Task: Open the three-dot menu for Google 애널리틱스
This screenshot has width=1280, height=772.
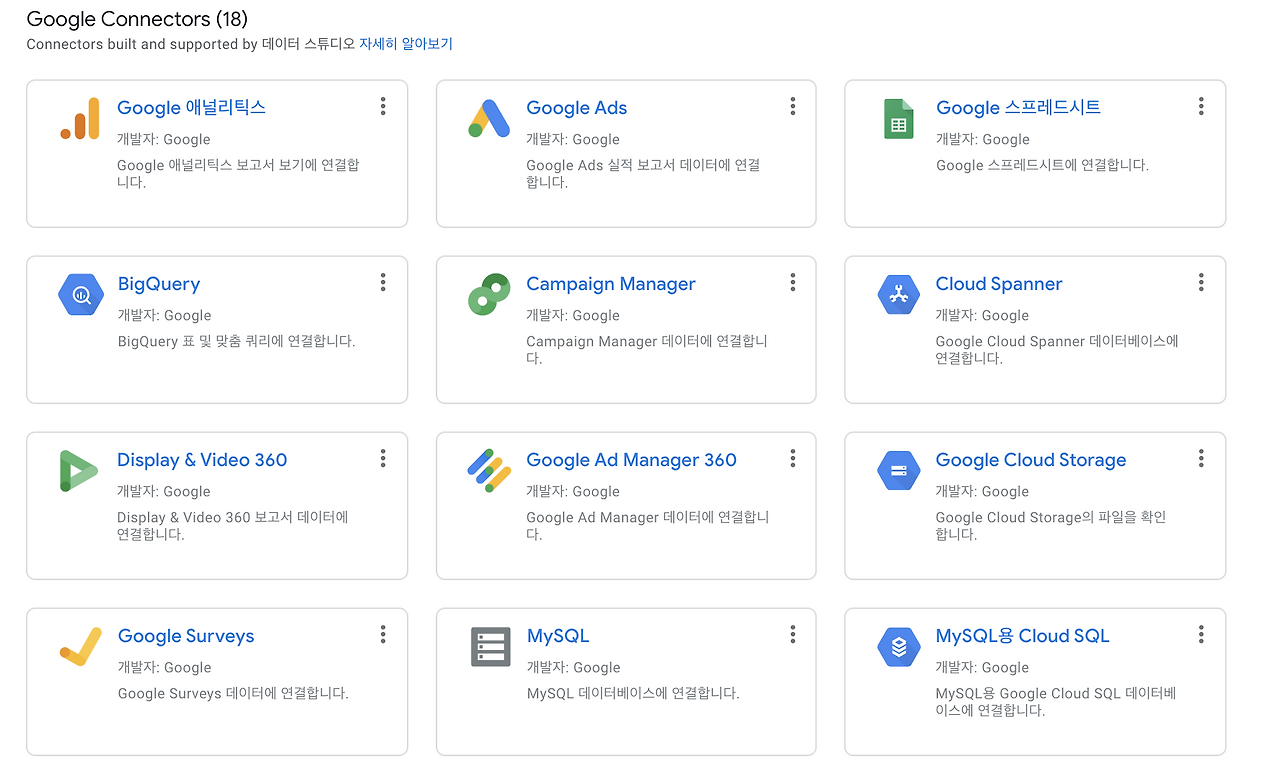Action: pyautogui.click(x=383, y=106)
